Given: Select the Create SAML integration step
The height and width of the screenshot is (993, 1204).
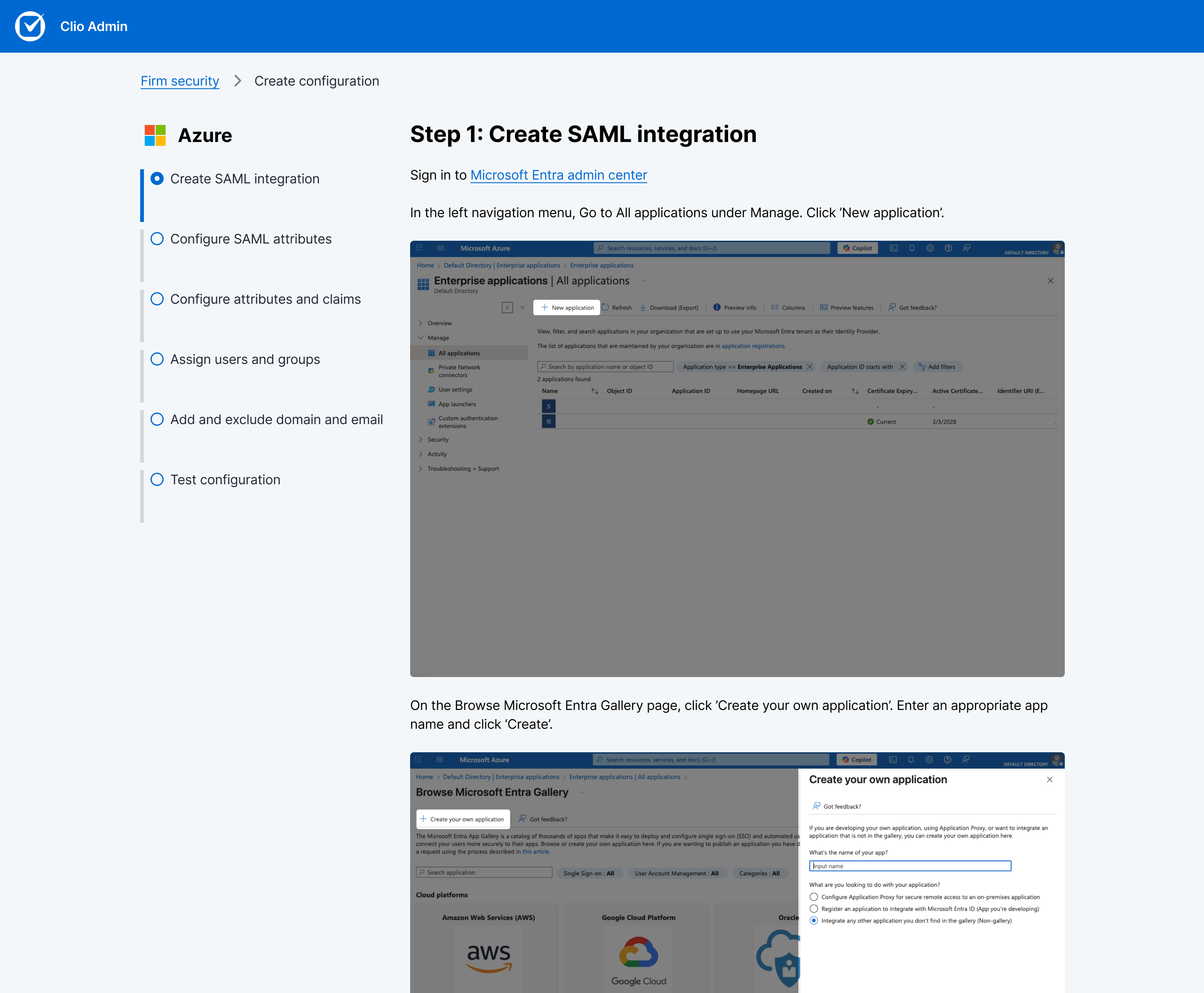Looking at the screenshot, I should coord(245,179).
